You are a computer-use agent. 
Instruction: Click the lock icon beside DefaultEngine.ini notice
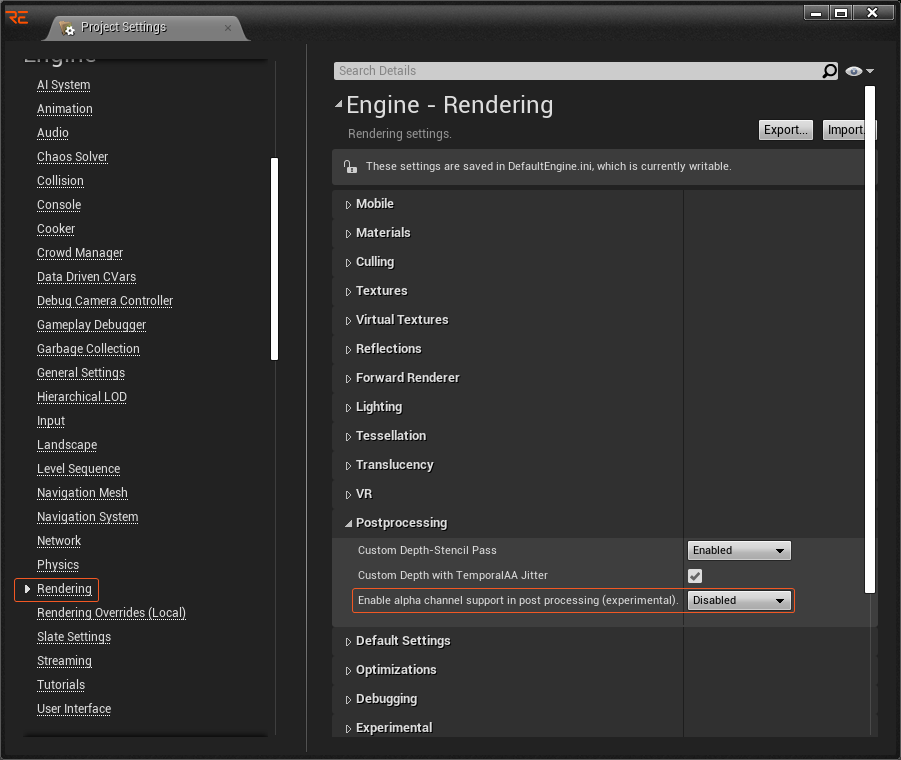click(x=349, y=167)
